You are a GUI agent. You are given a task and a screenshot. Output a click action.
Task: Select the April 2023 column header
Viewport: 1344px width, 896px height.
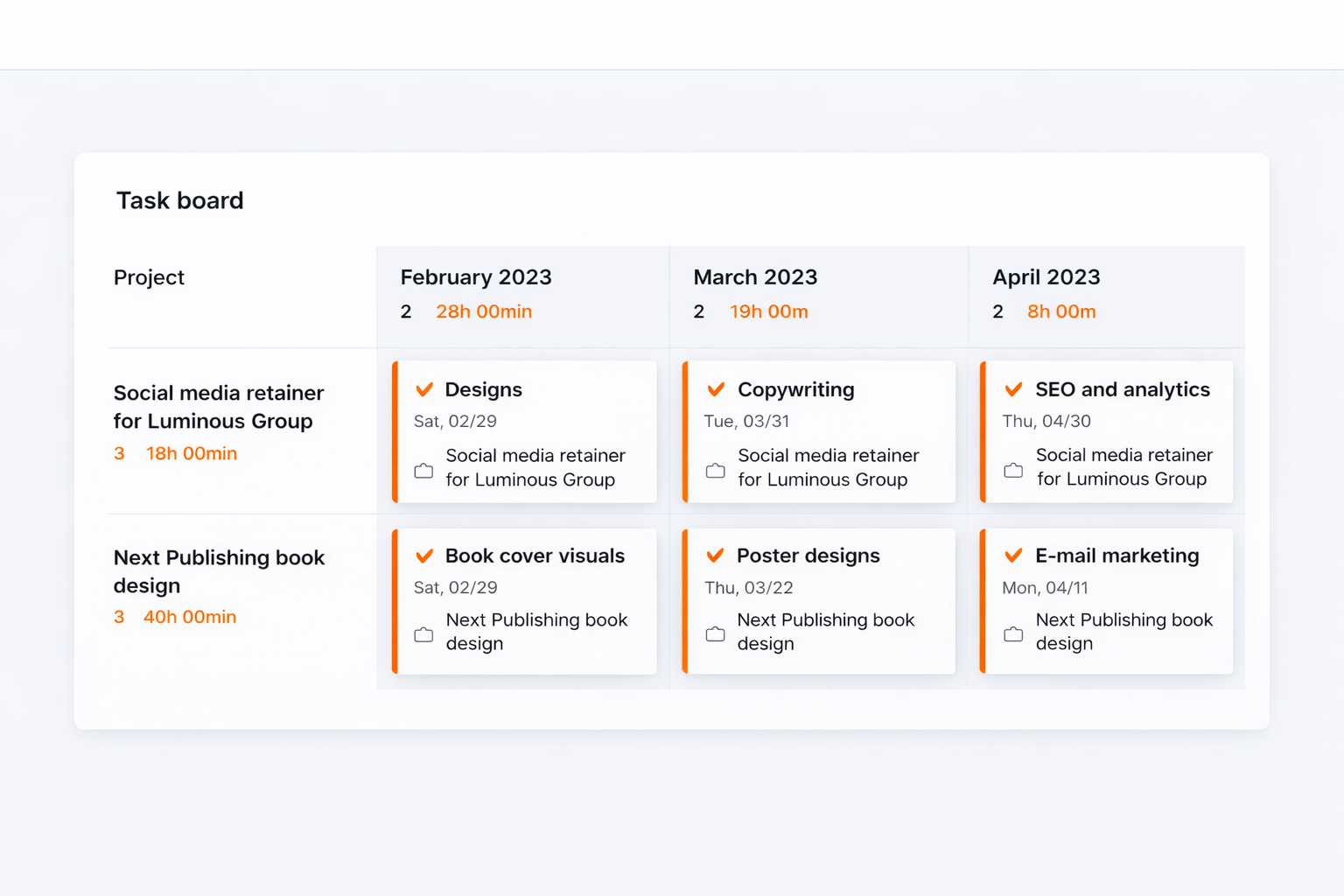tap(1046, 277)
